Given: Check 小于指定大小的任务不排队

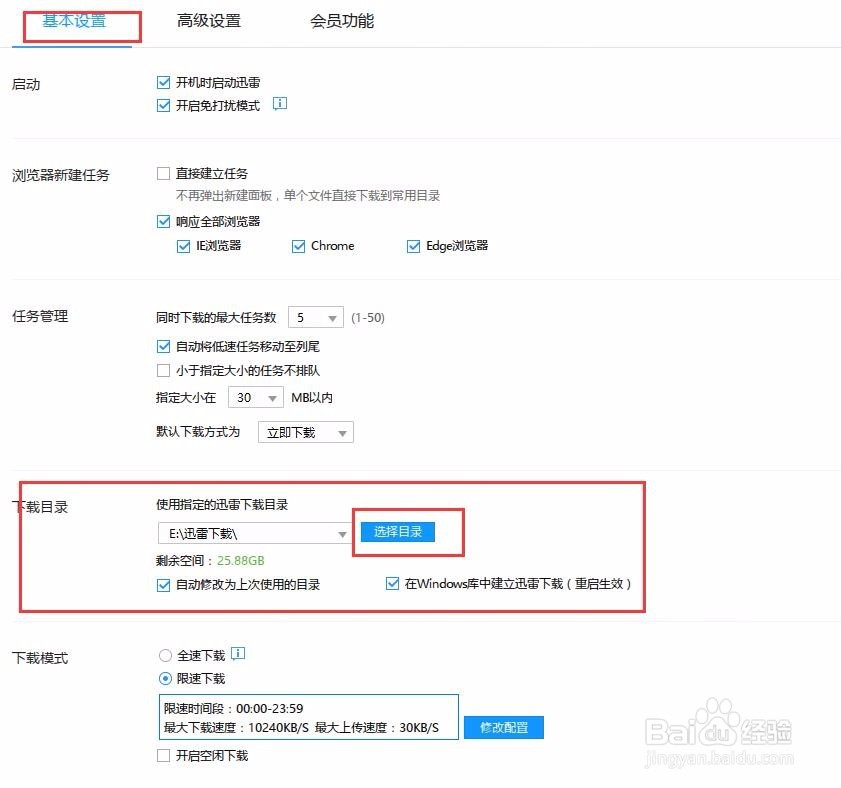Looking at the screenshot, I should click(x=163, y=371).
